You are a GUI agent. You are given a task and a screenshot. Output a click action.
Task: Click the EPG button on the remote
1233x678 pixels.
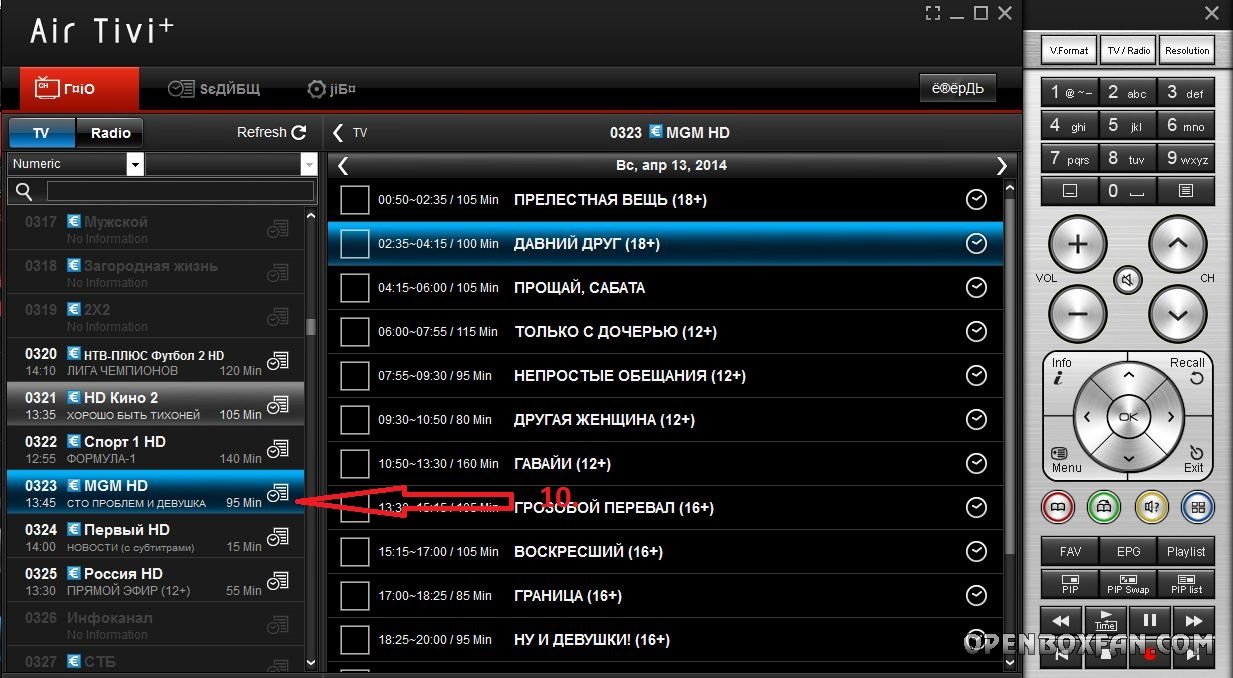[1128, 551]
